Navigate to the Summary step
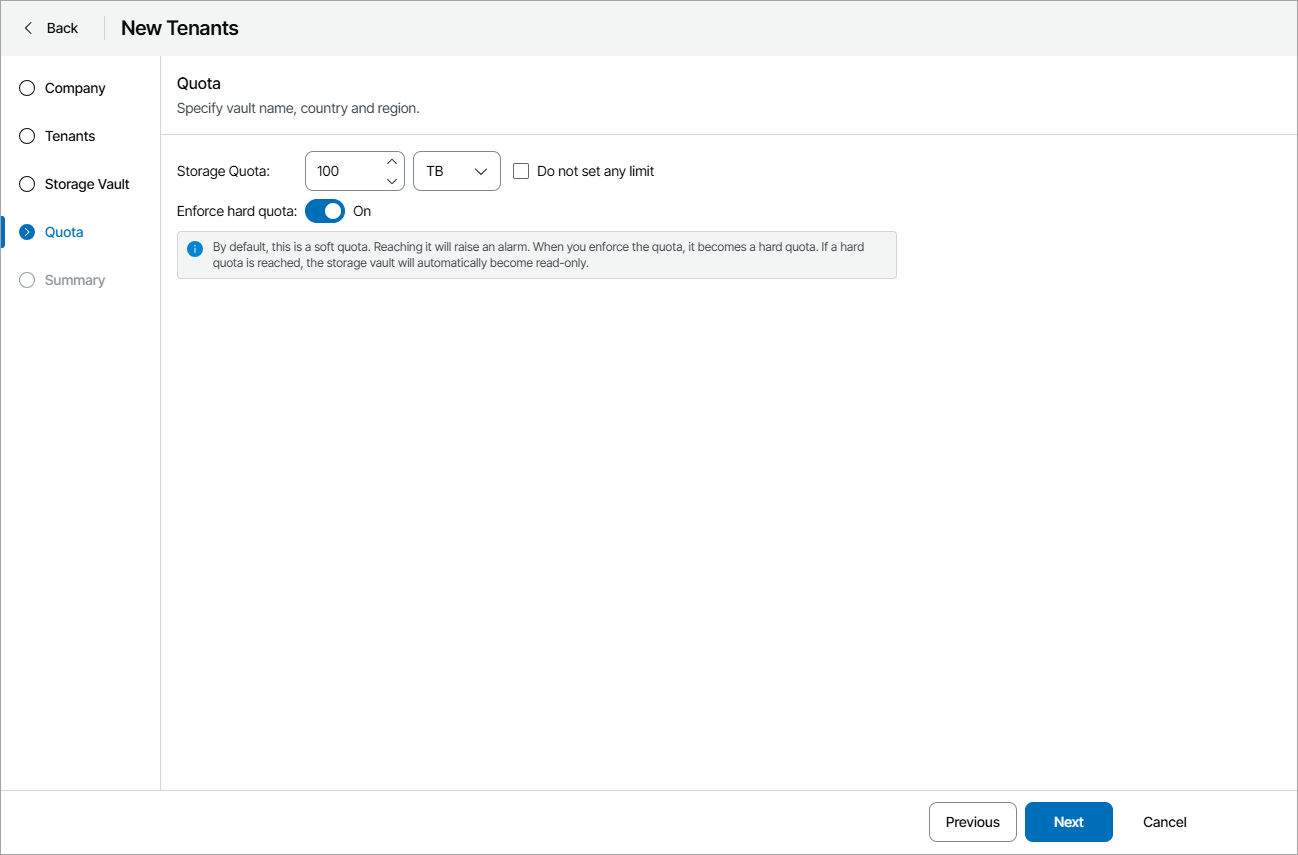The height and width of the screenshot is (855, 1298). coord(75,280)
